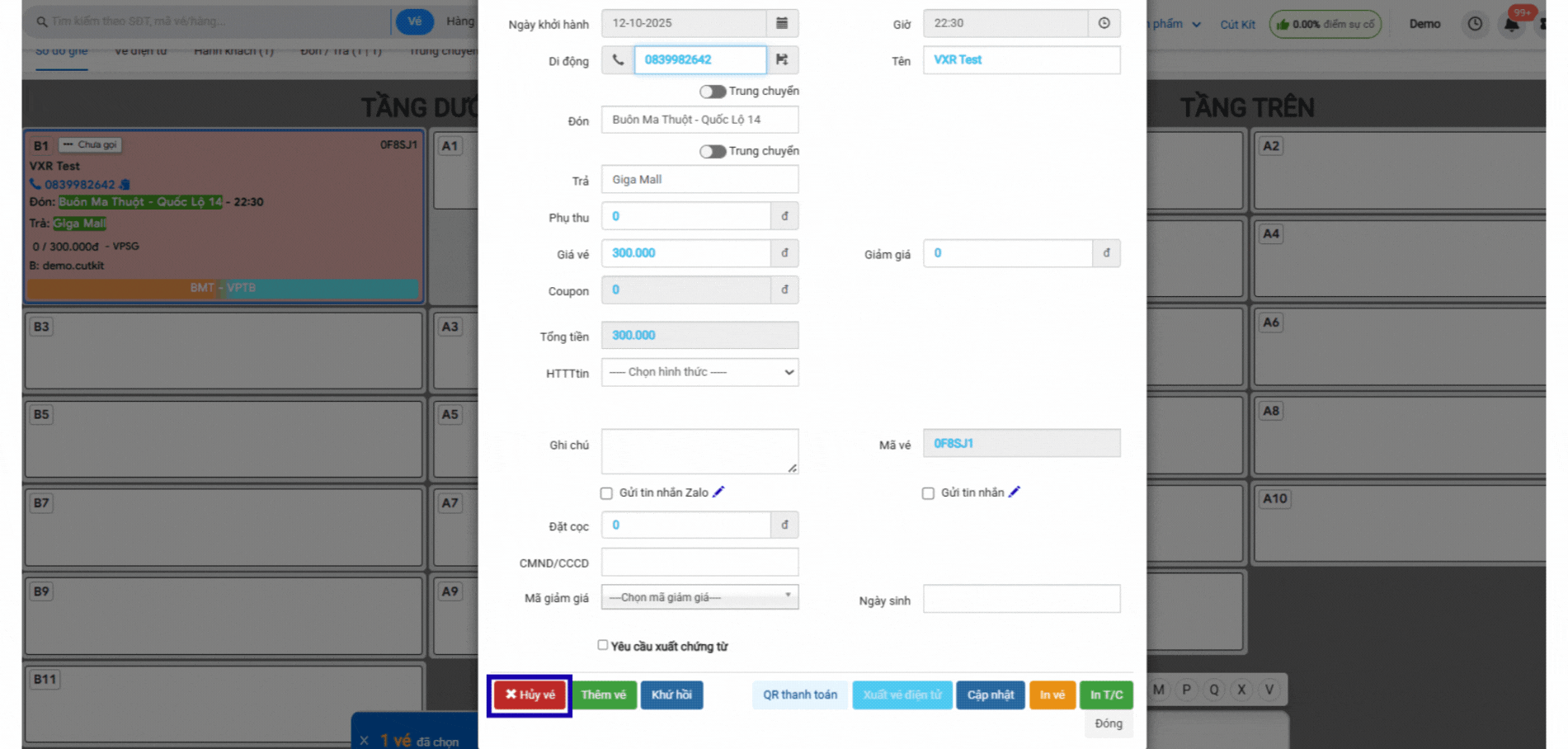Viewport: 1568px width, 749px height.
Task: Click the clock icon beside the Giờ field
Action: click(x=1104, y=23)
